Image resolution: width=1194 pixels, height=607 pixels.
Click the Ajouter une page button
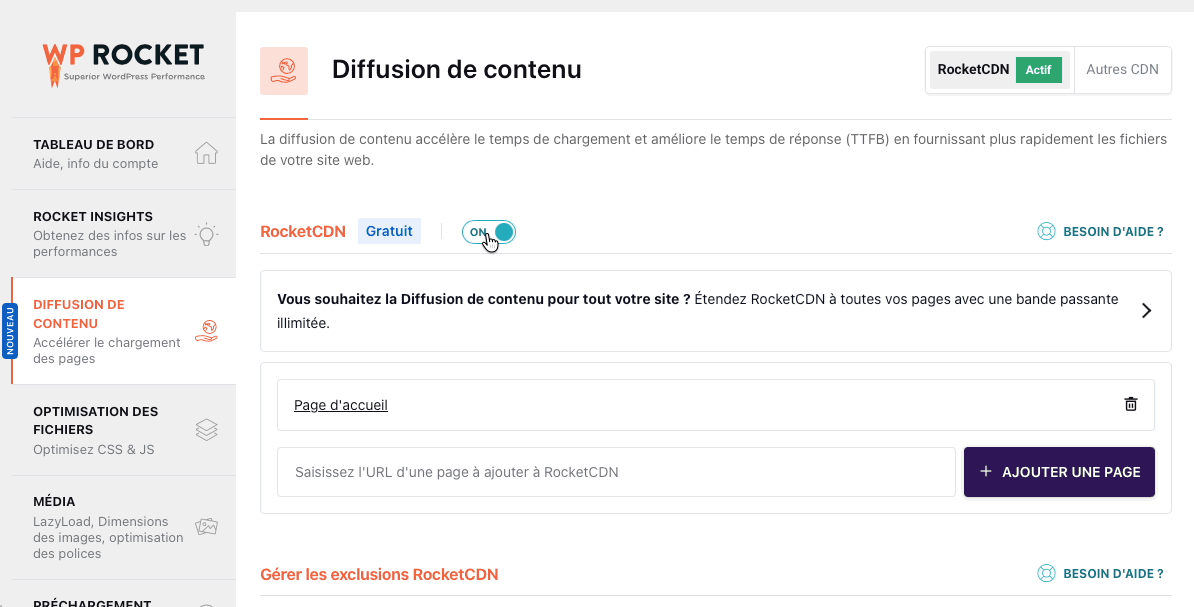[x=1059, y=472]
